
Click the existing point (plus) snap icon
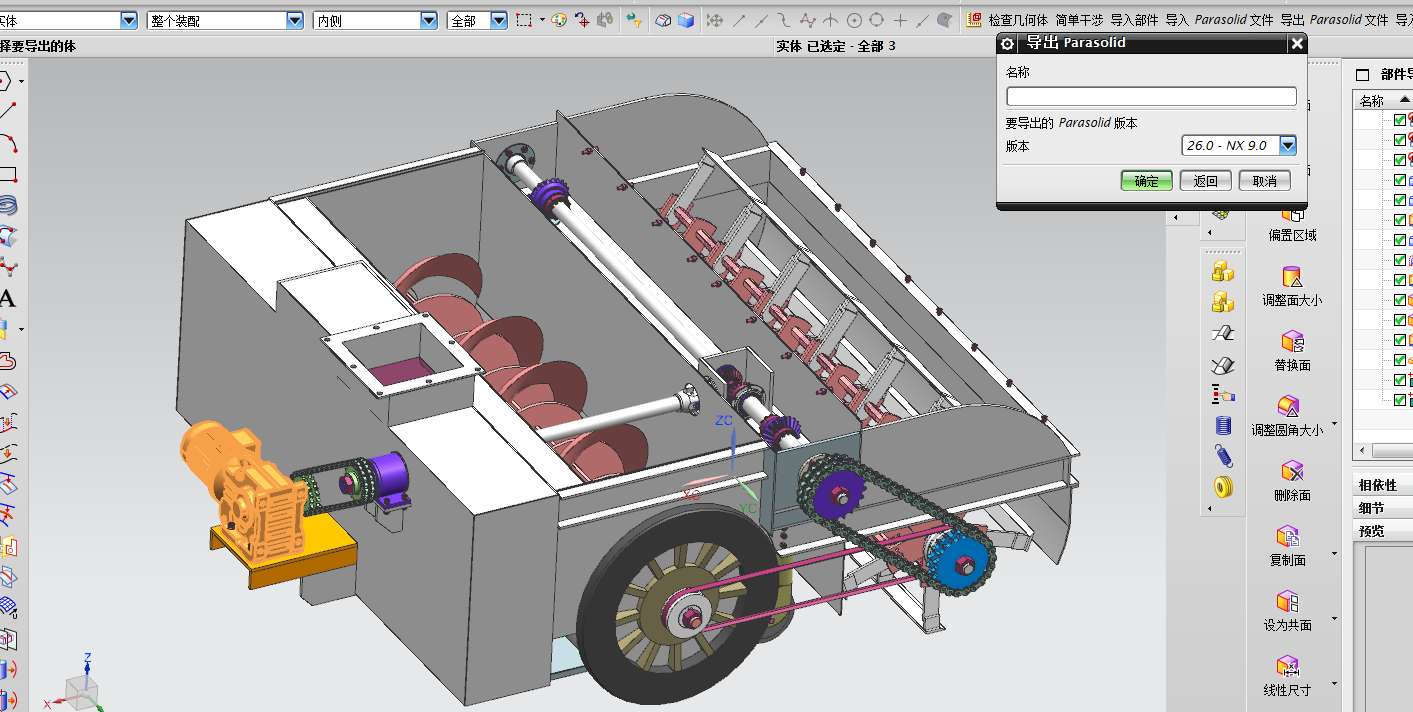[x=900, y=20]
